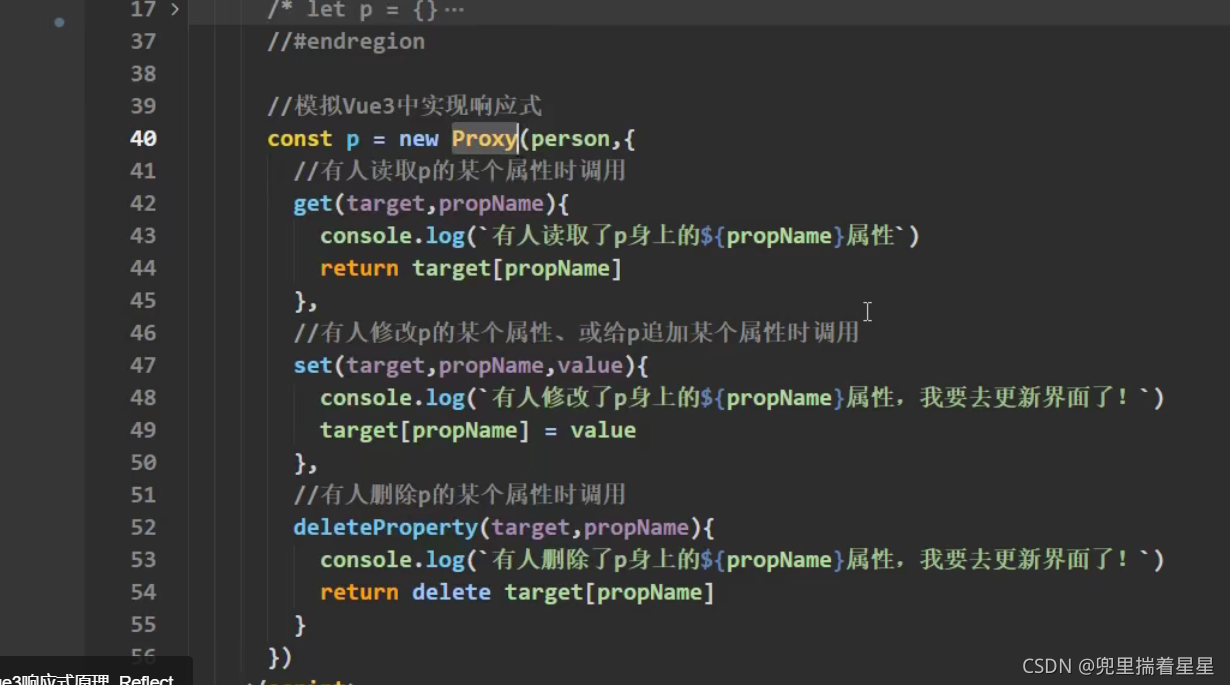The image size is (1230, 685).
Task: Click 'return target[propName]' on line 44
Action: 471,269
